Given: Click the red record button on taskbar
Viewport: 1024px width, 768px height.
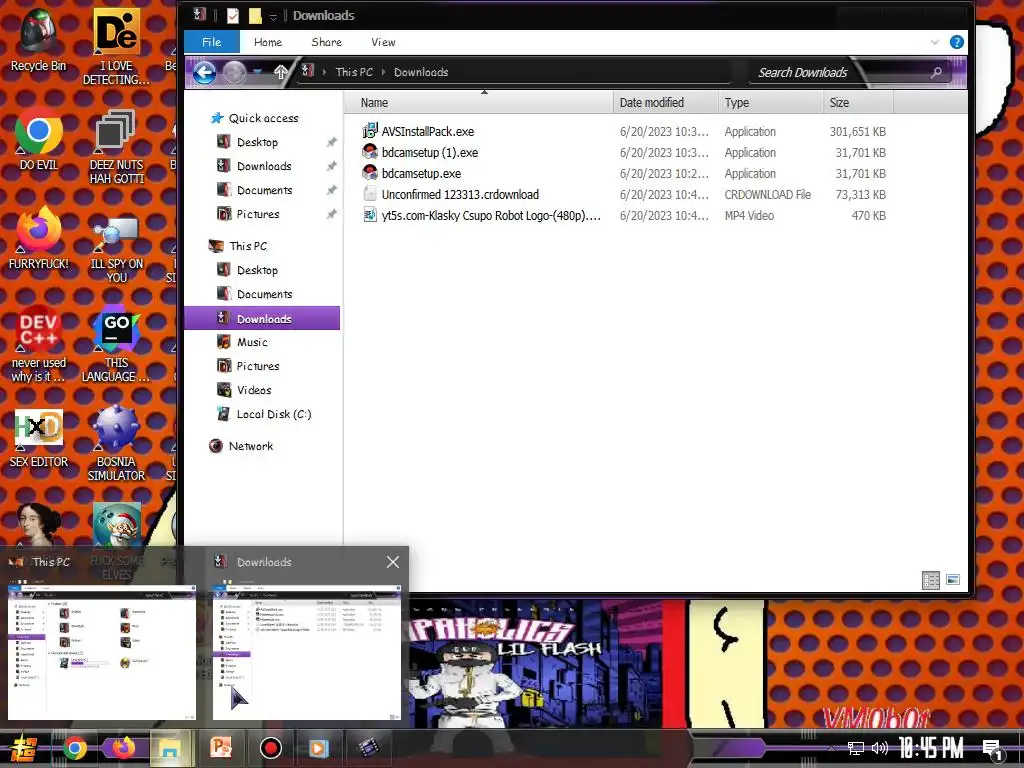Looking at the screenshot, I should (270, 748).
